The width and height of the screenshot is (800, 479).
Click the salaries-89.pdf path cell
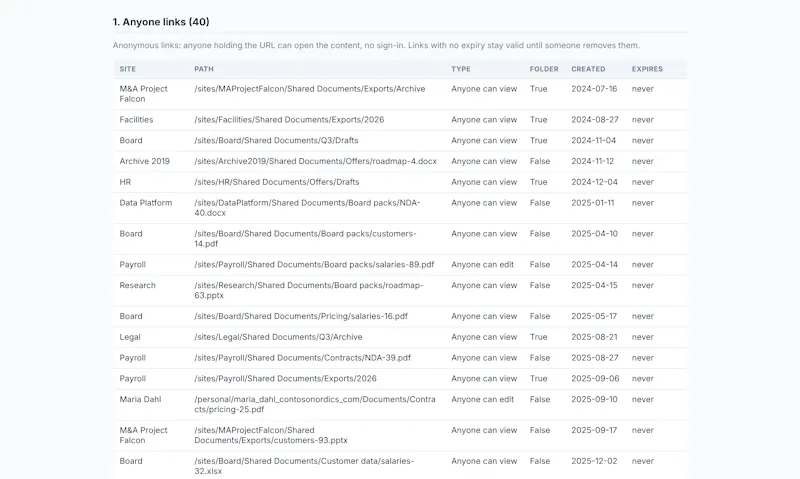tap(314, 265)
